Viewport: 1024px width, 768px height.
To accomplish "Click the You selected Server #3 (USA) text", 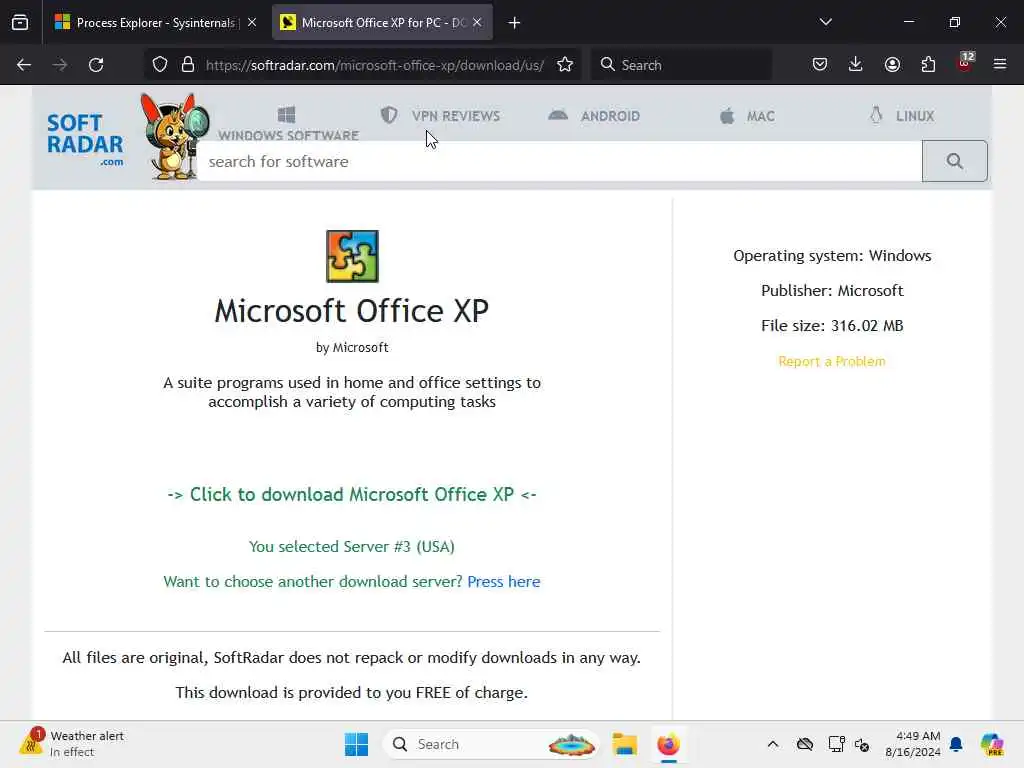I will (x=351, y=546).
